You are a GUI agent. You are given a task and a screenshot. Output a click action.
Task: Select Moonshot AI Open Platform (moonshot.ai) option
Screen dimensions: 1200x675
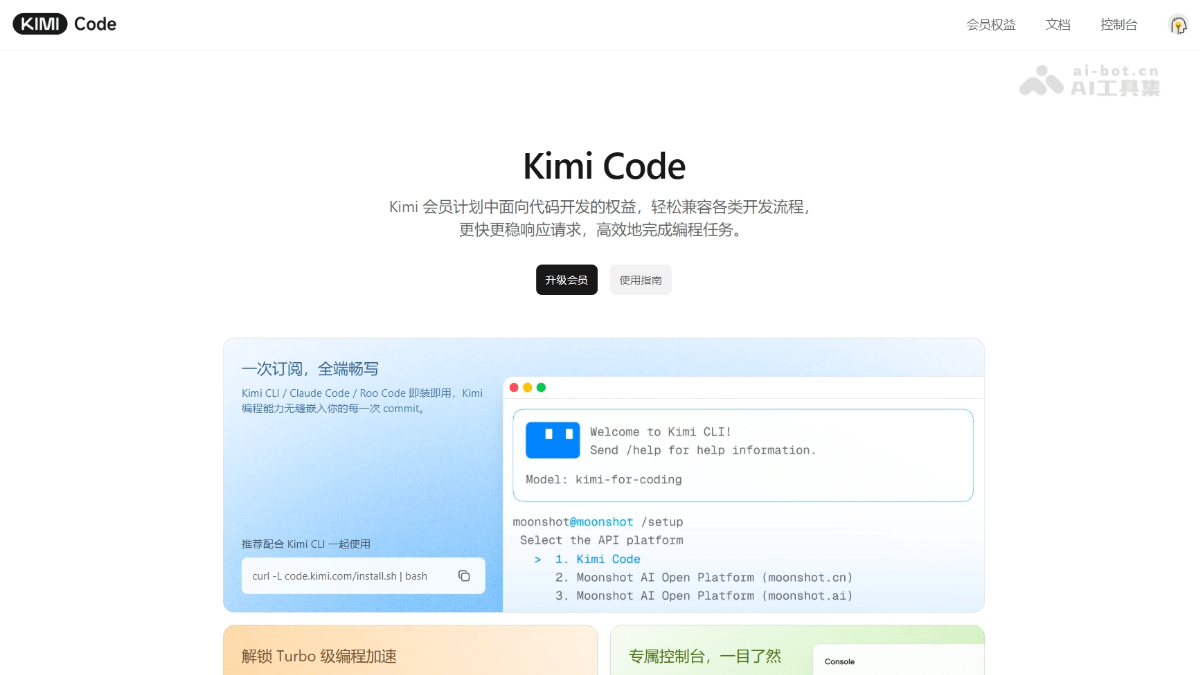pos(704,595)
